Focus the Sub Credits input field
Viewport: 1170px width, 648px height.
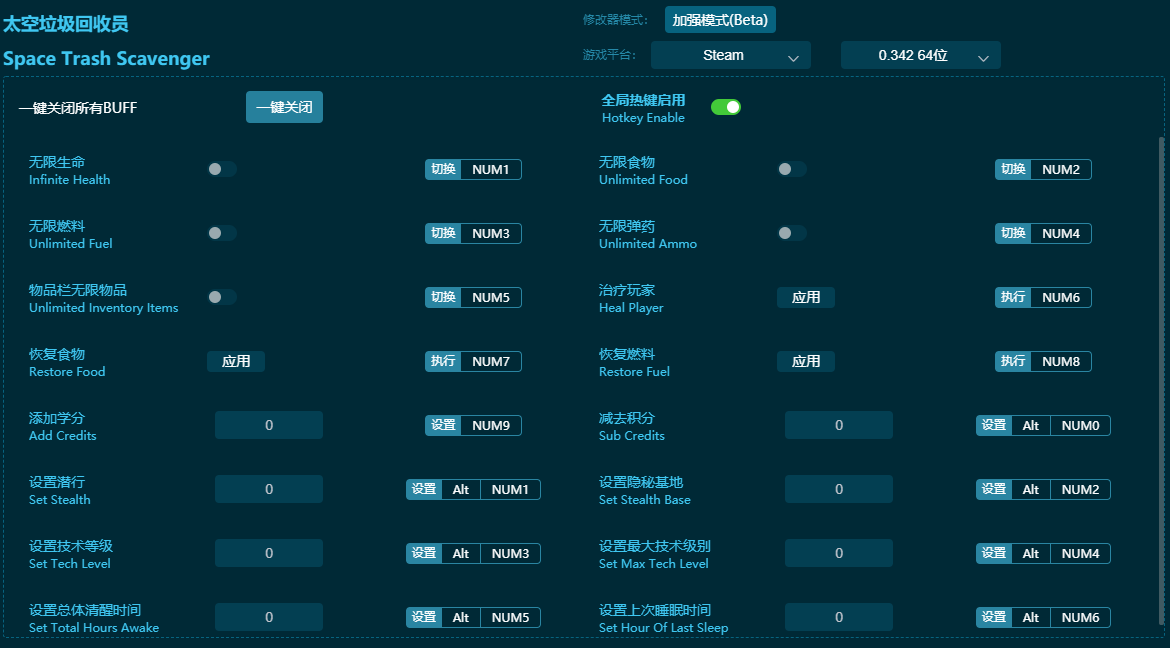[838, 425]
